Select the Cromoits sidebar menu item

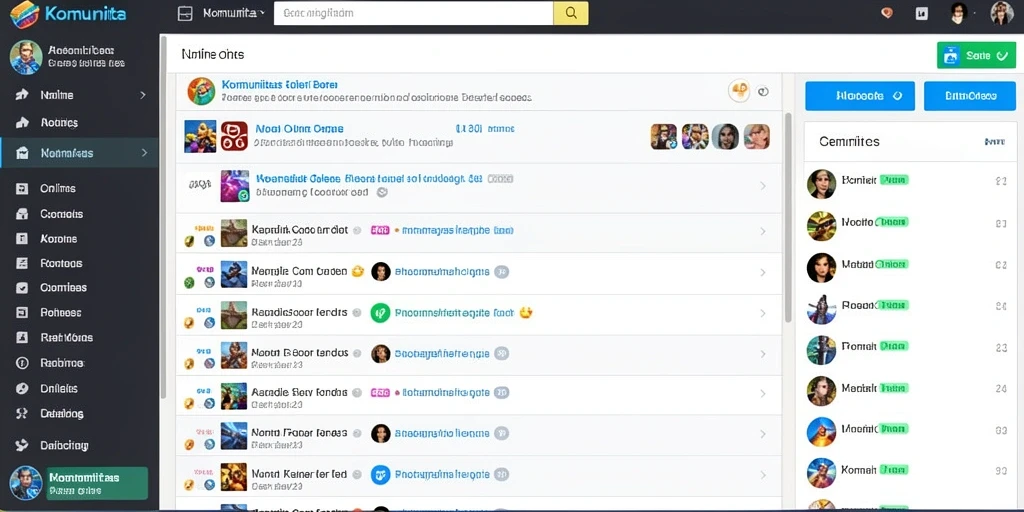pyautogui.click(x=79, y=214)
